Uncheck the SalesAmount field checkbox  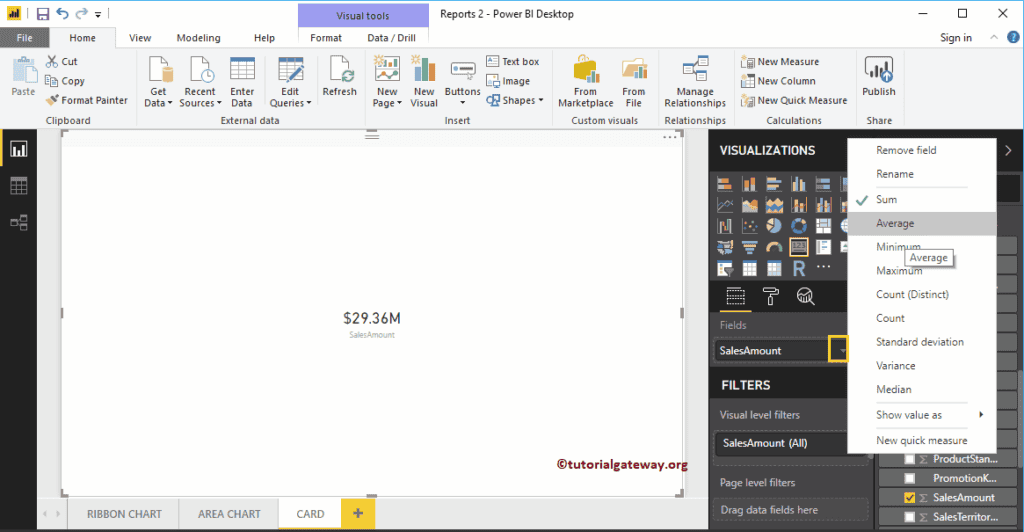tap(909, 497)
